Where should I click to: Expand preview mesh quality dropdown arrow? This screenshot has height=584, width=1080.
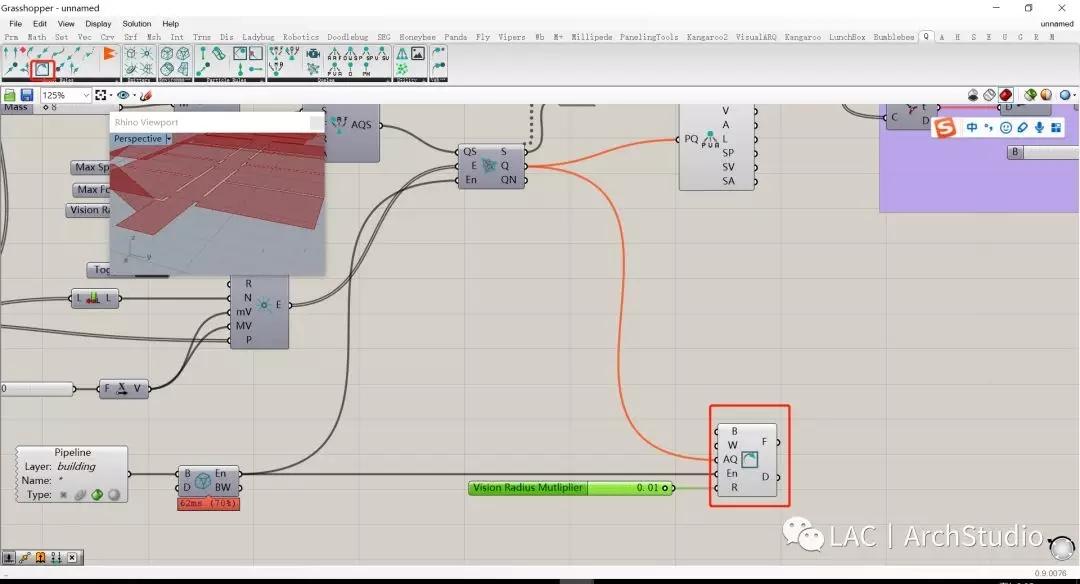coord(1074,95)
